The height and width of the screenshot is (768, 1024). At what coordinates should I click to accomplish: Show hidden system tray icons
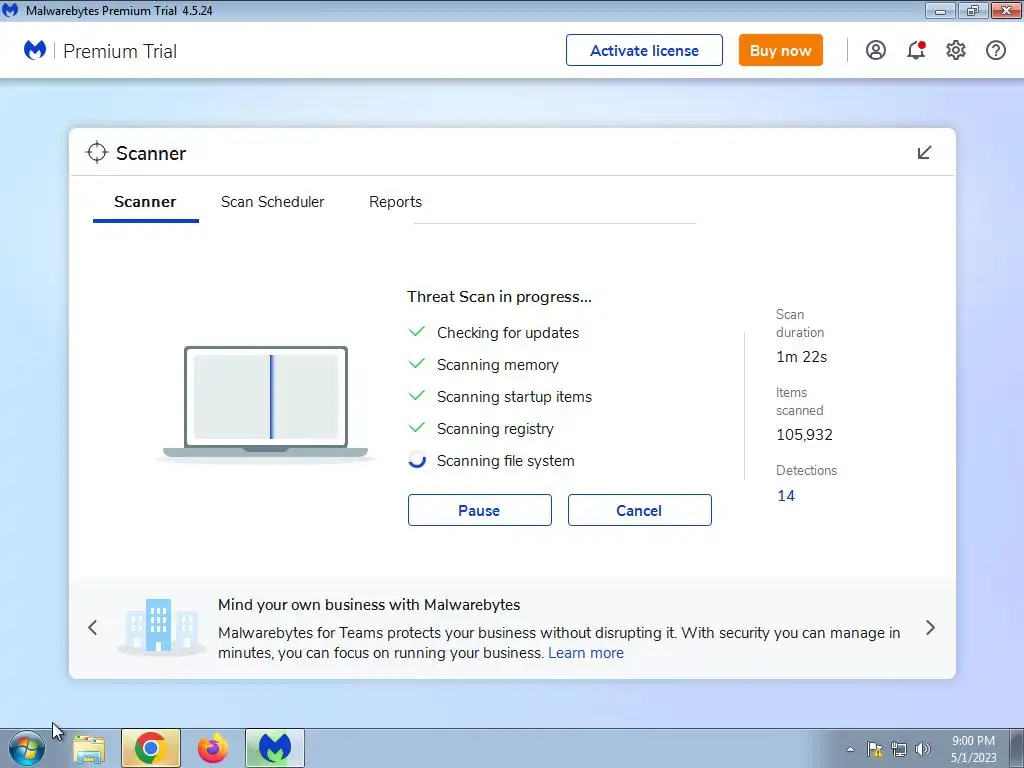pos(850,749)
